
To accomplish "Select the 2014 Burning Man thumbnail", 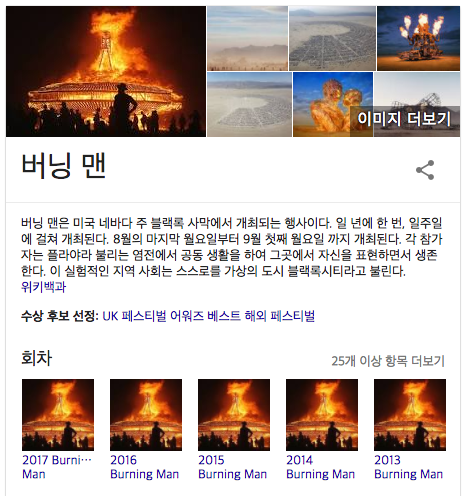I will point(322,415).
